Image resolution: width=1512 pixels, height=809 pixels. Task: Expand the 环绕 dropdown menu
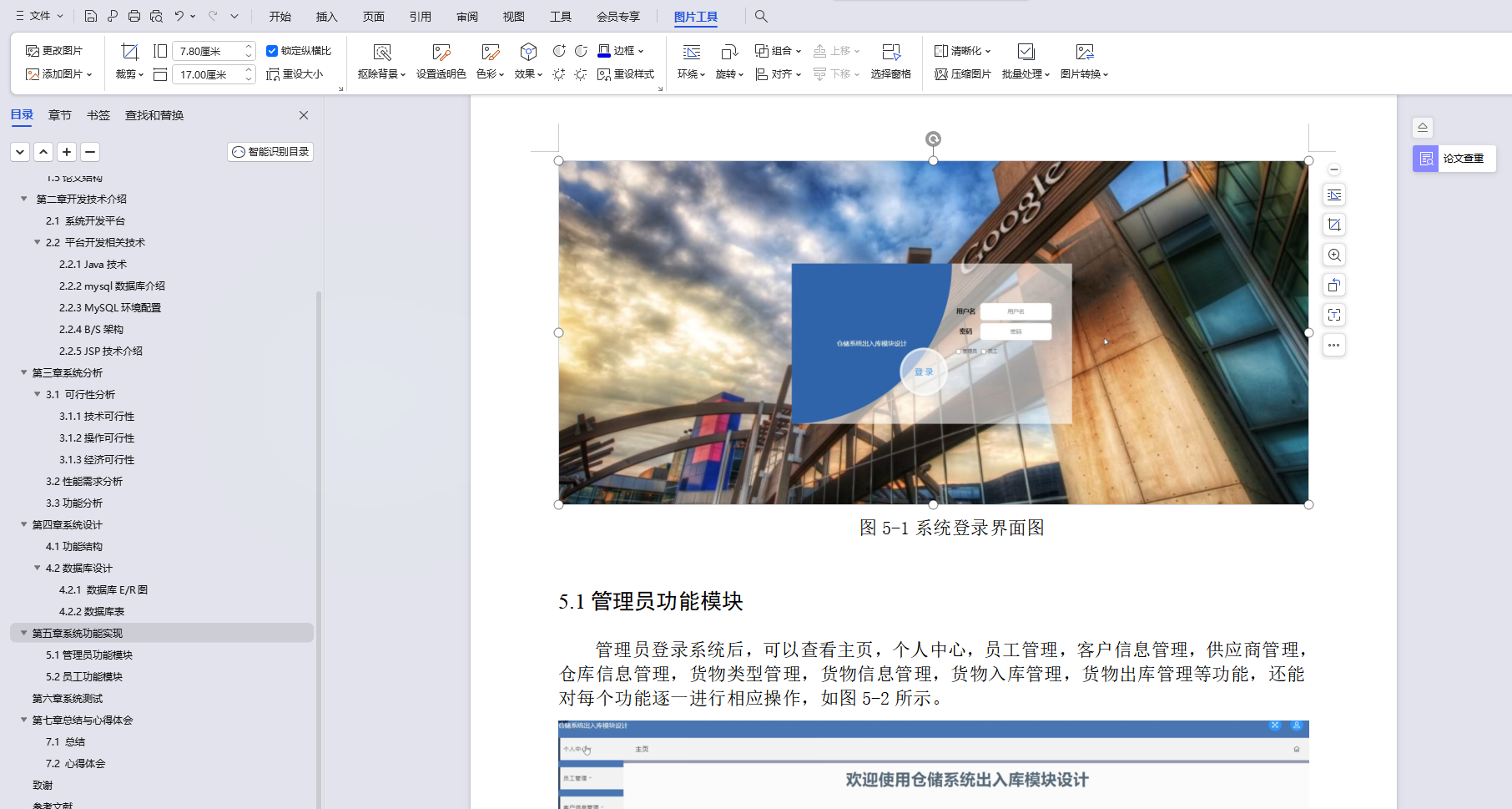coord(691,73)
